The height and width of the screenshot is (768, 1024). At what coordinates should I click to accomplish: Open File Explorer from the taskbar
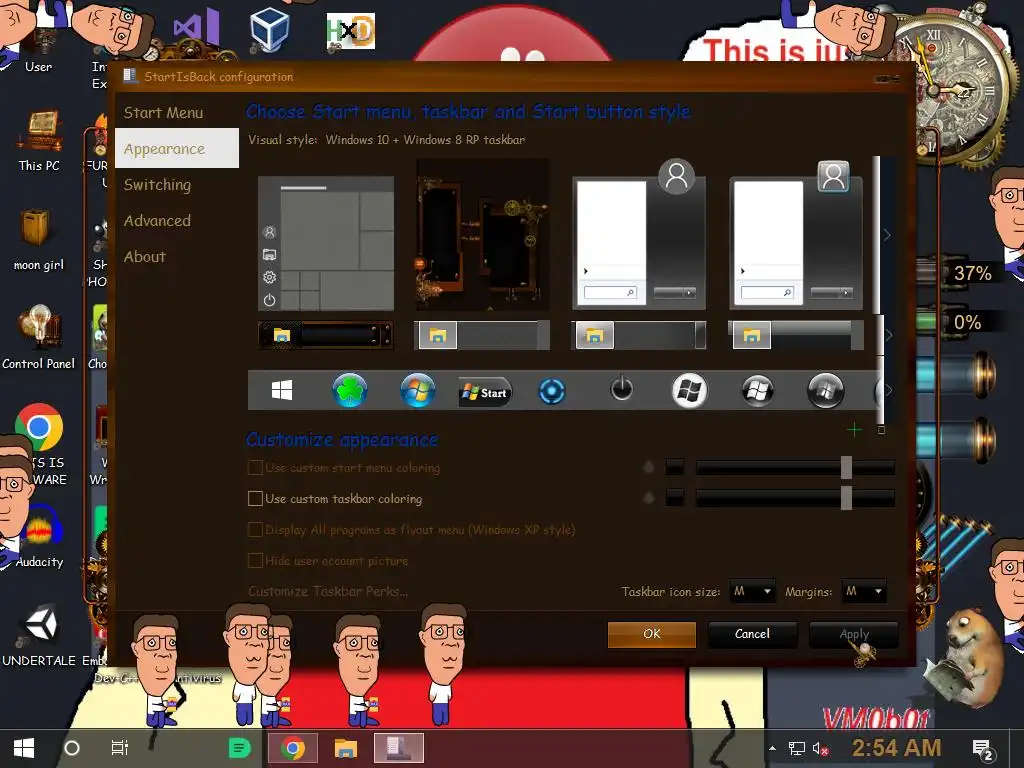coord(345,748)
